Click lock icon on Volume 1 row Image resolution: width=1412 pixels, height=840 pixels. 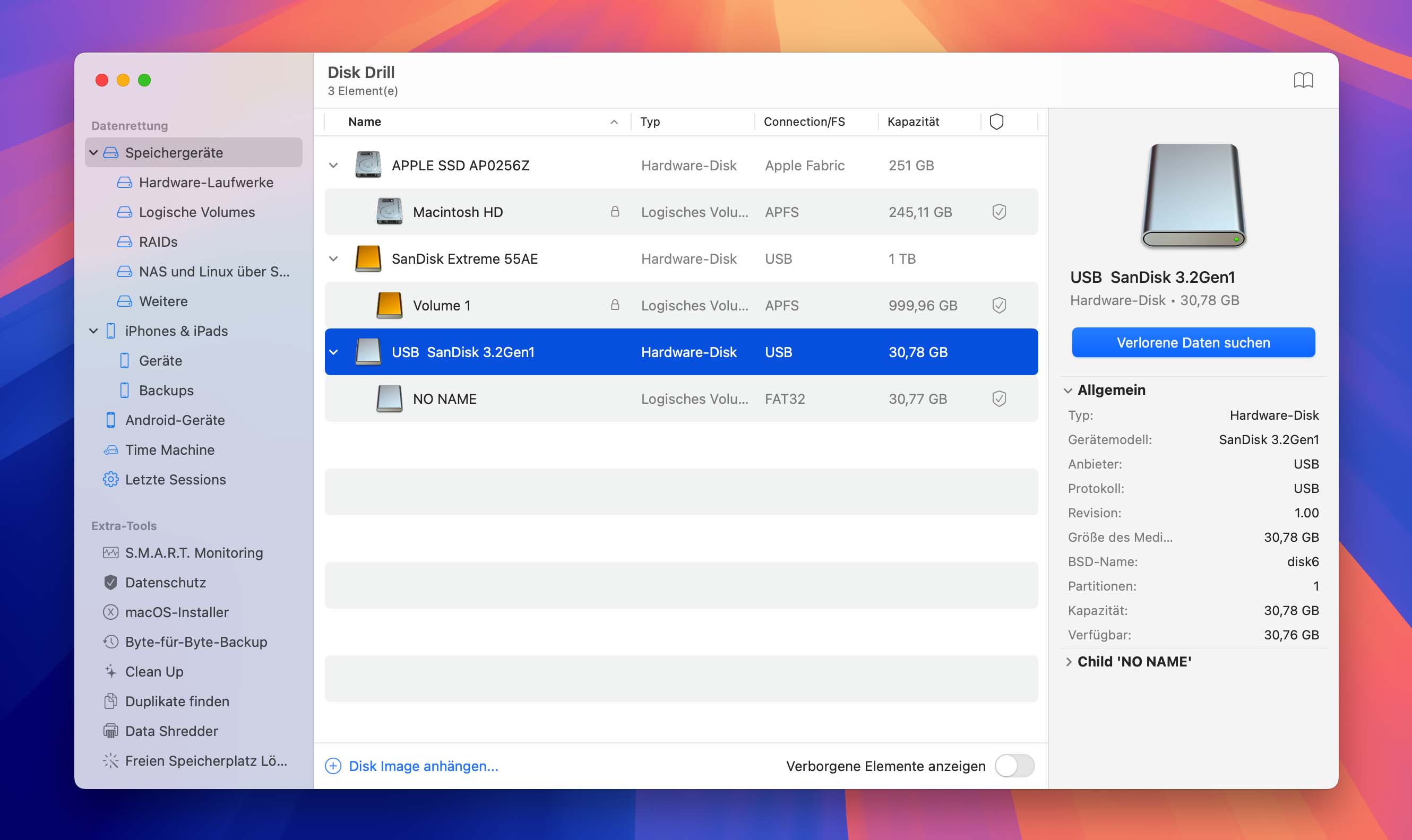click(x=614, y=305)
